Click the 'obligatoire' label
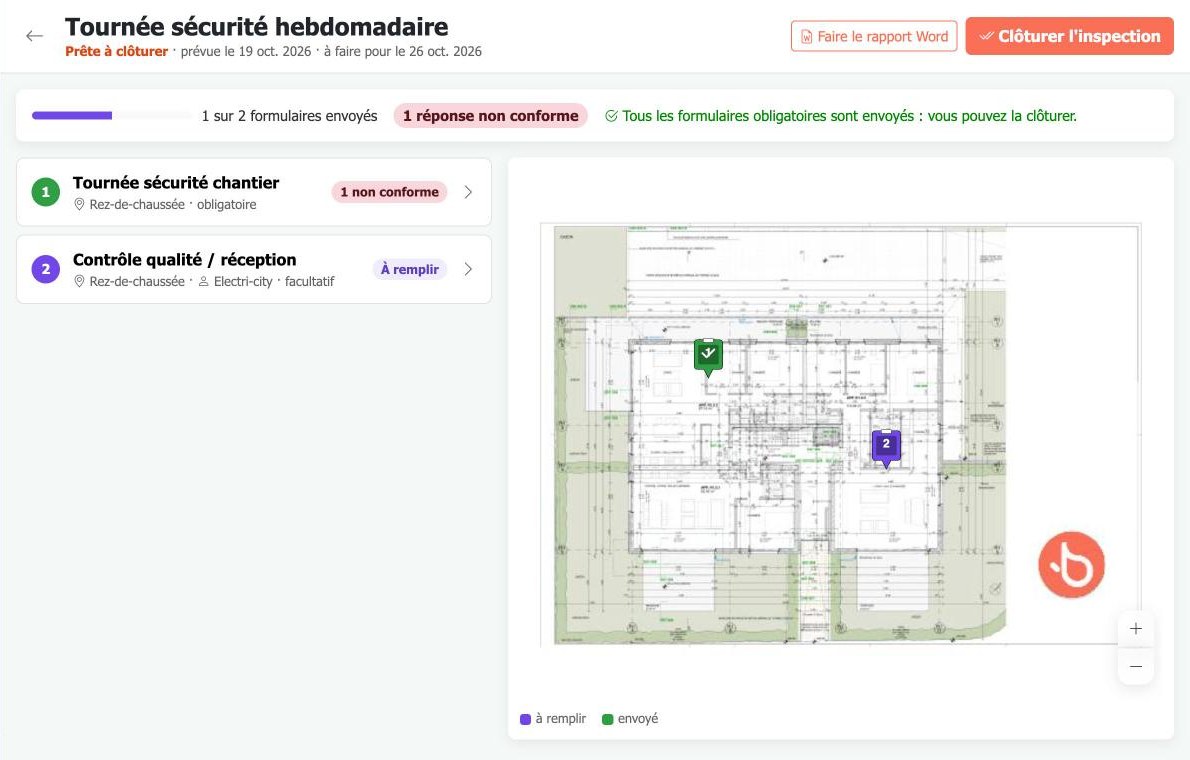1190x760 pixels. (227, 204)
